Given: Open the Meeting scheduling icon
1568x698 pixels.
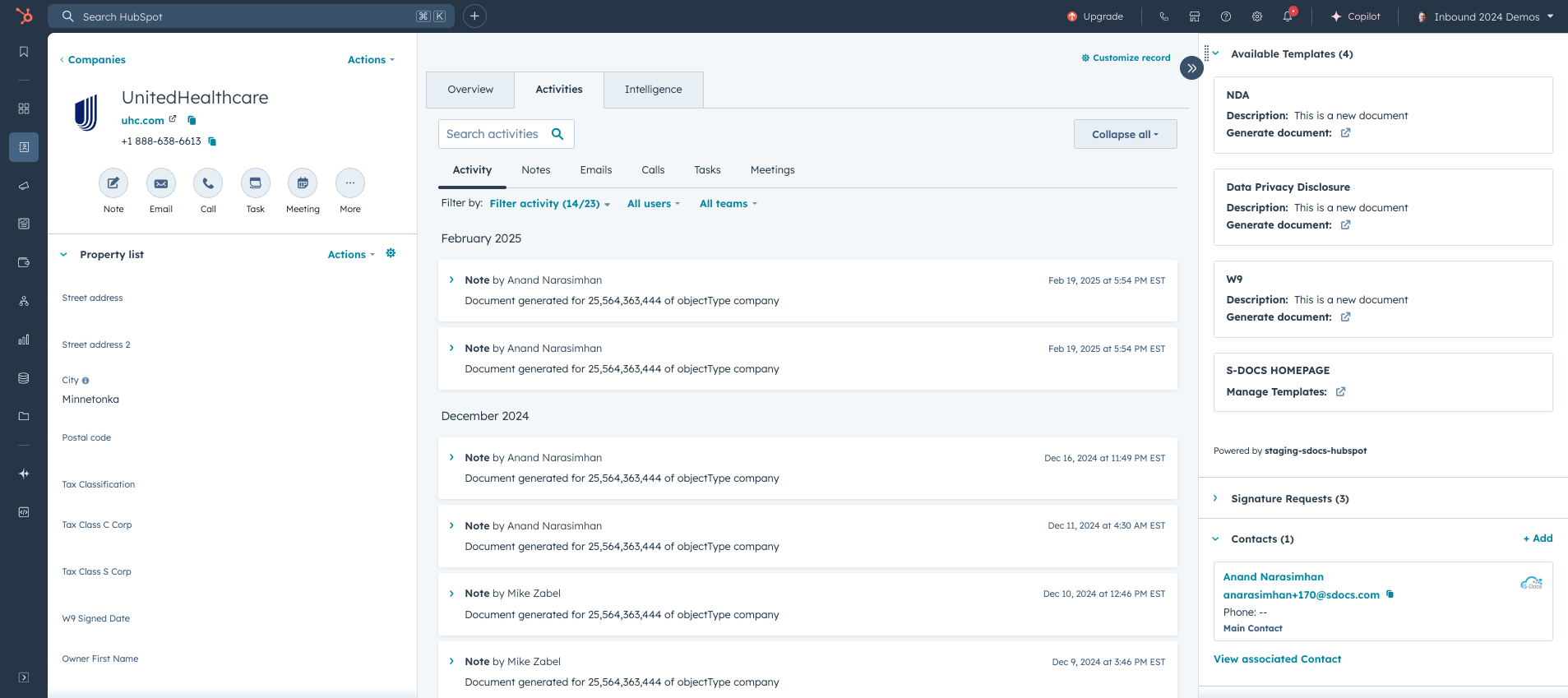Looking at the screenshot, I should point(303,183).
